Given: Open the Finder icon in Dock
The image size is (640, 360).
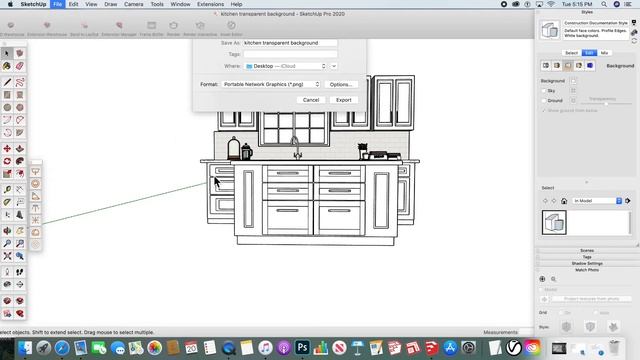Looking at the screenshot, I should (25, 348).
